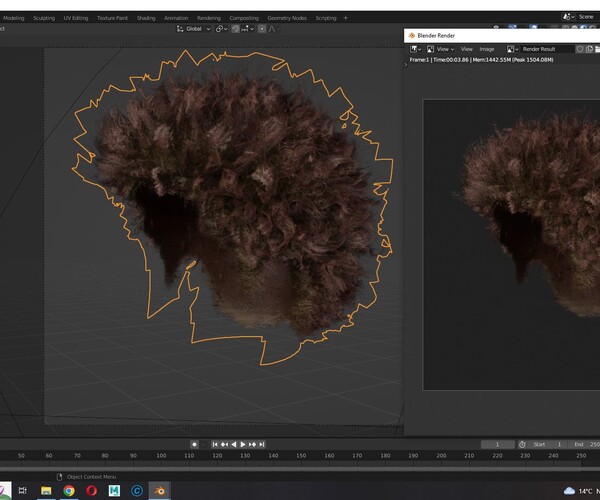Viewport: 600px width, 500px height.
Task: Expand the render window sidebar arrow
Action: point(406,65)
